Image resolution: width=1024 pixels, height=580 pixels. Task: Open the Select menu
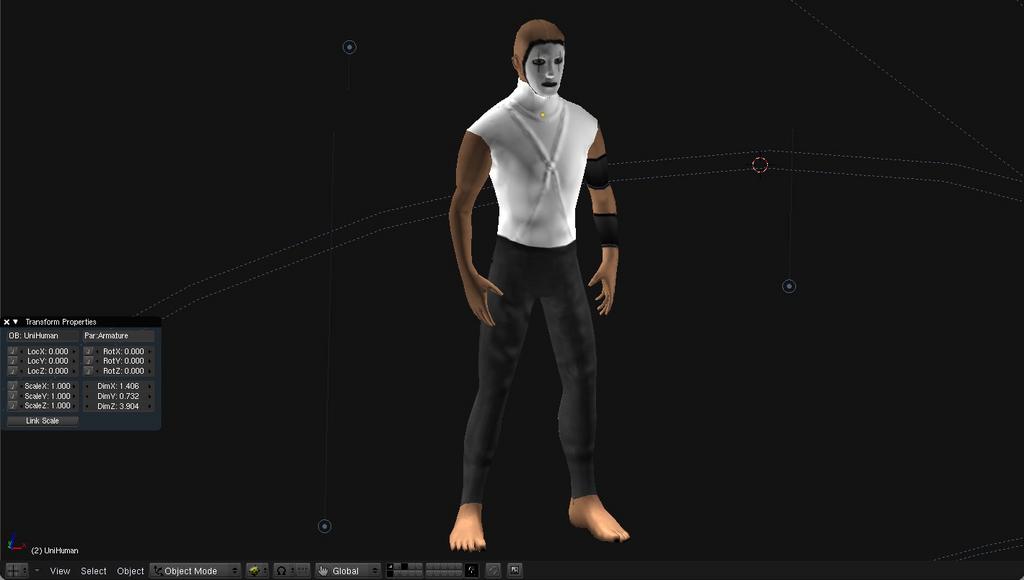click(x=93, y=571)
